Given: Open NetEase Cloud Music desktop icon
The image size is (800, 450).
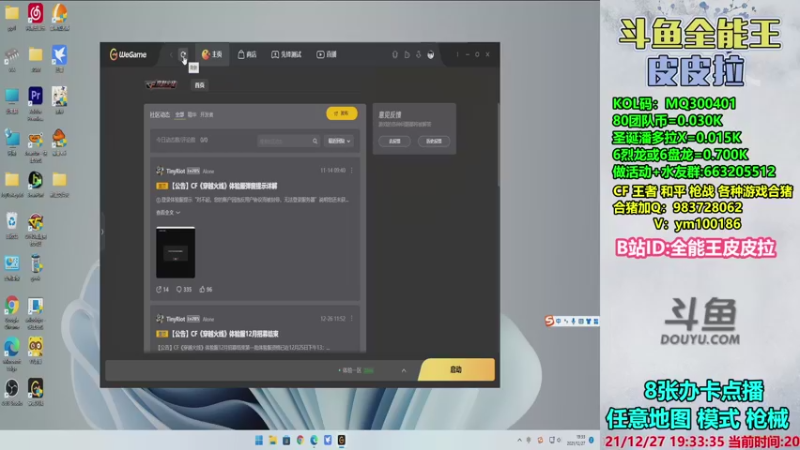Looking at the screenshot, I should [35, 17].
